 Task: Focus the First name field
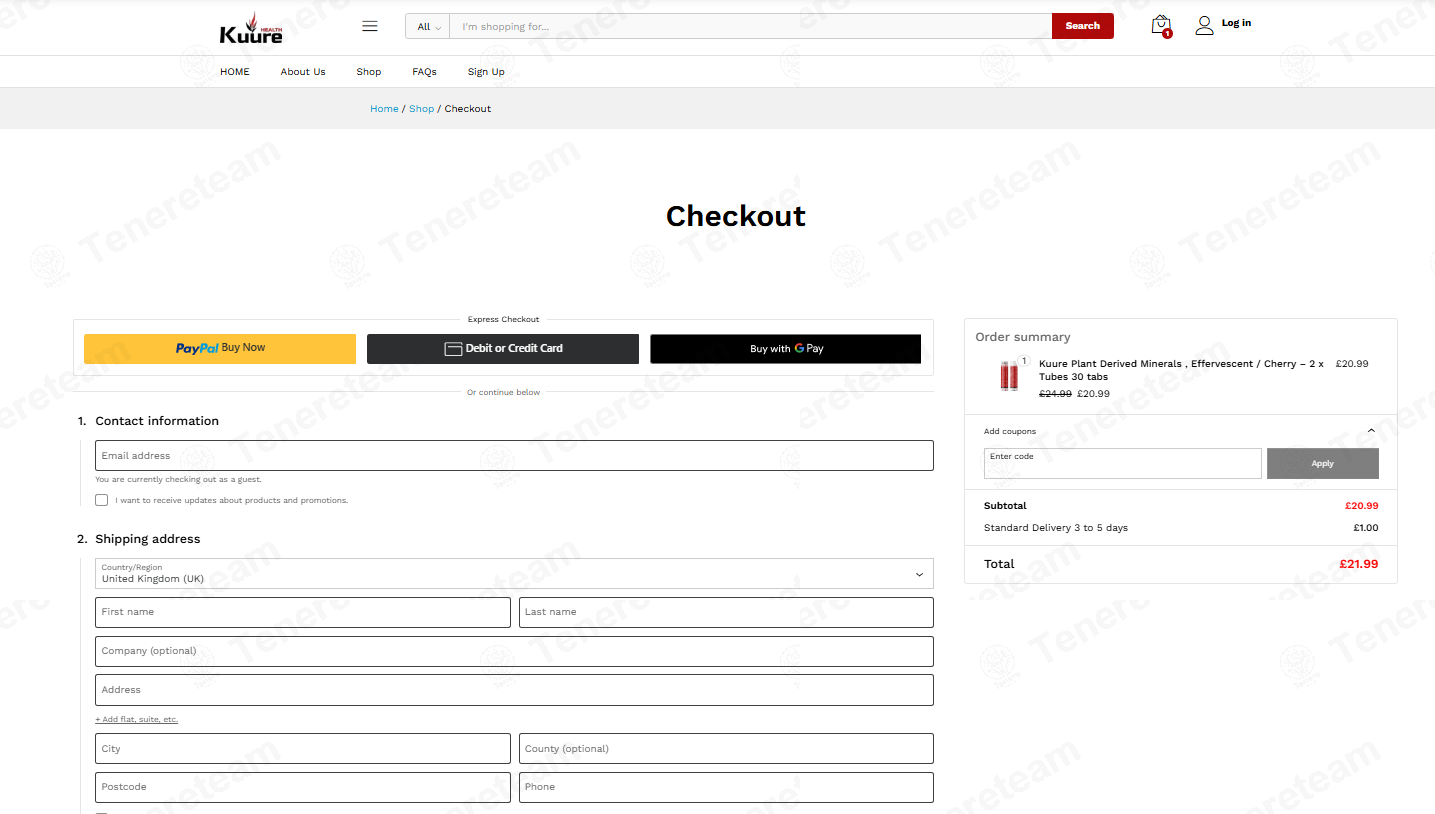pos(303,612)
